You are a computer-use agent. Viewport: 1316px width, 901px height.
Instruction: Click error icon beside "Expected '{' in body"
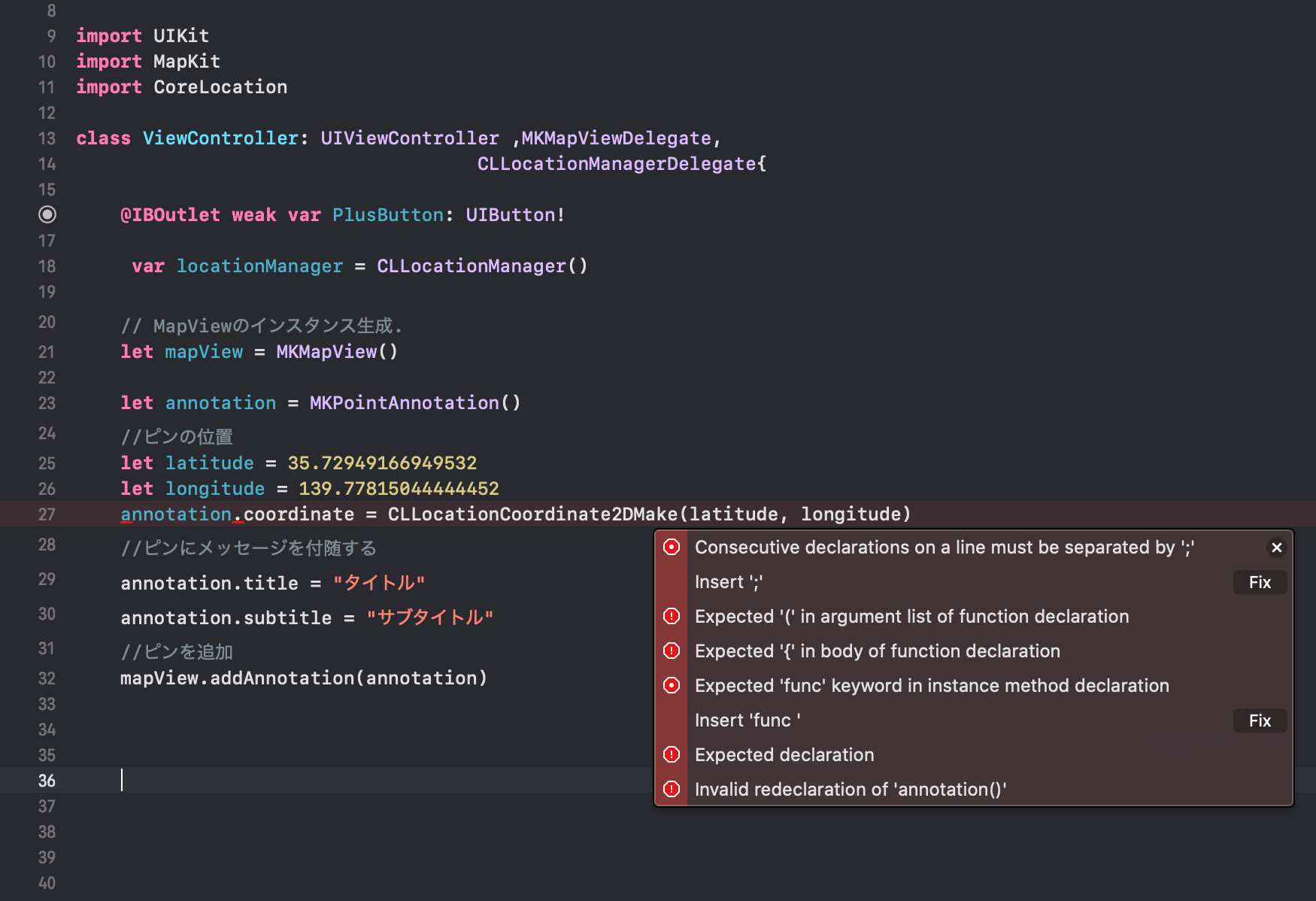pos(672,651)
